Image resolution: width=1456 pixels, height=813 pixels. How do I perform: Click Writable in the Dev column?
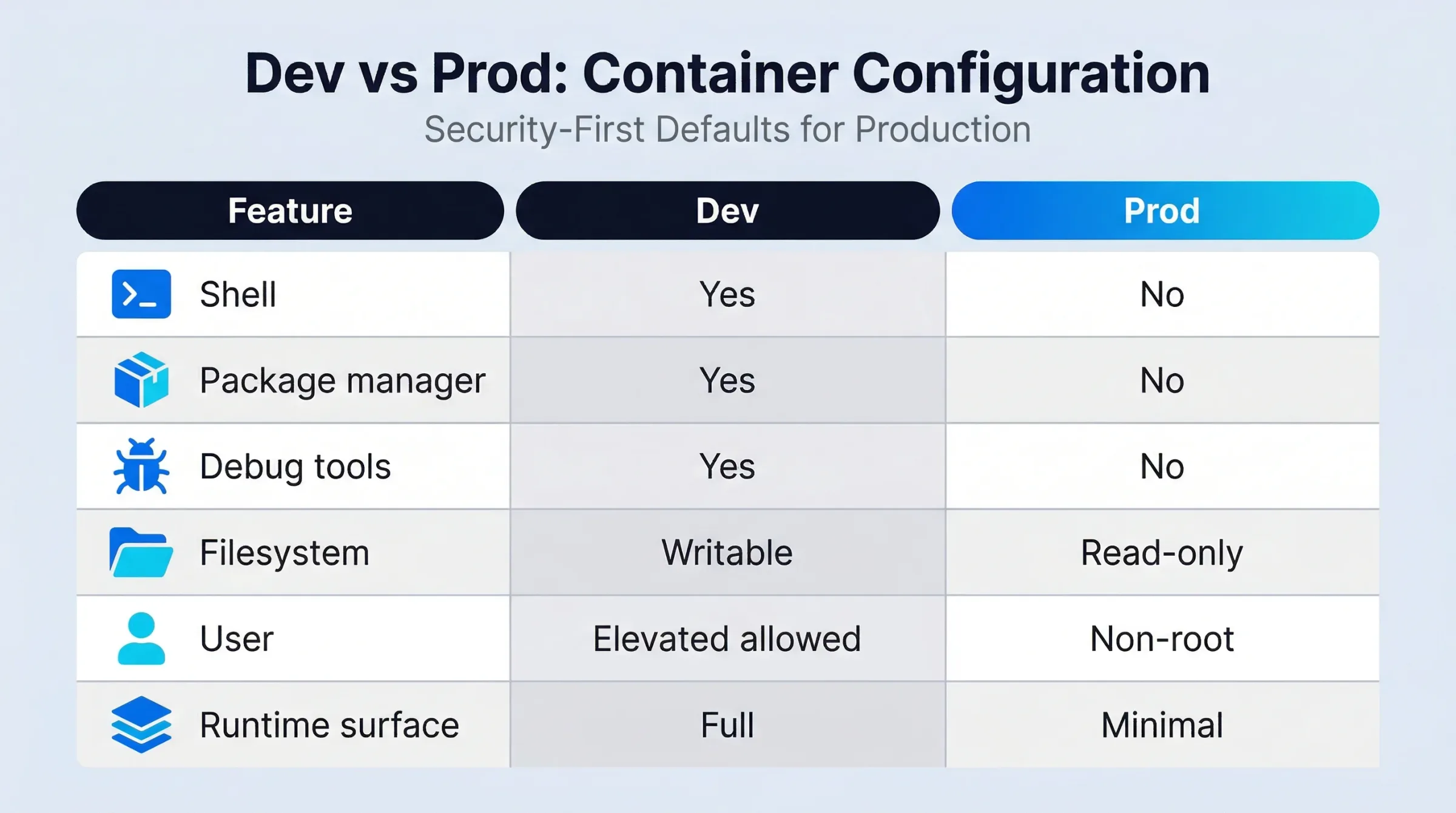[727, 553]
